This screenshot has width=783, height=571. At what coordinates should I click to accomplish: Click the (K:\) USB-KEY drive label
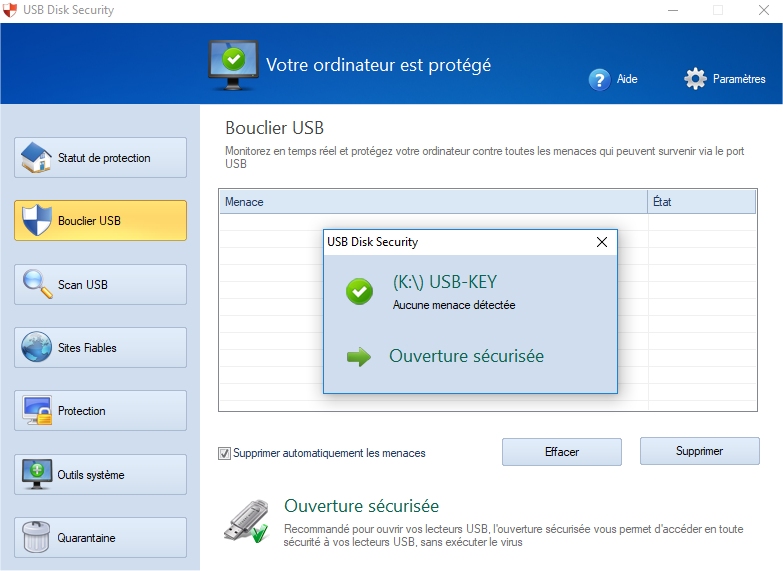(444, 282)
